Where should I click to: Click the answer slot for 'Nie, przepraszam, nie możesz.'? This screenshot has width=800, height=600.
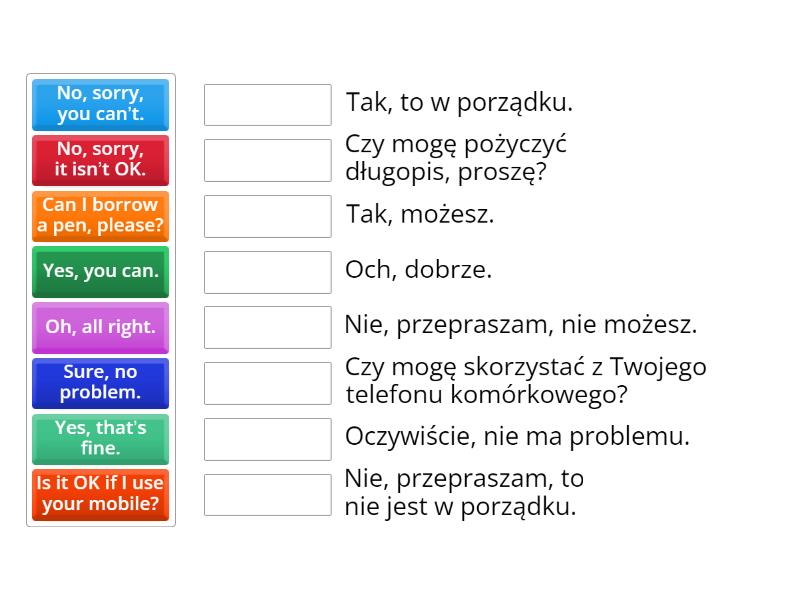pos(268,328)
